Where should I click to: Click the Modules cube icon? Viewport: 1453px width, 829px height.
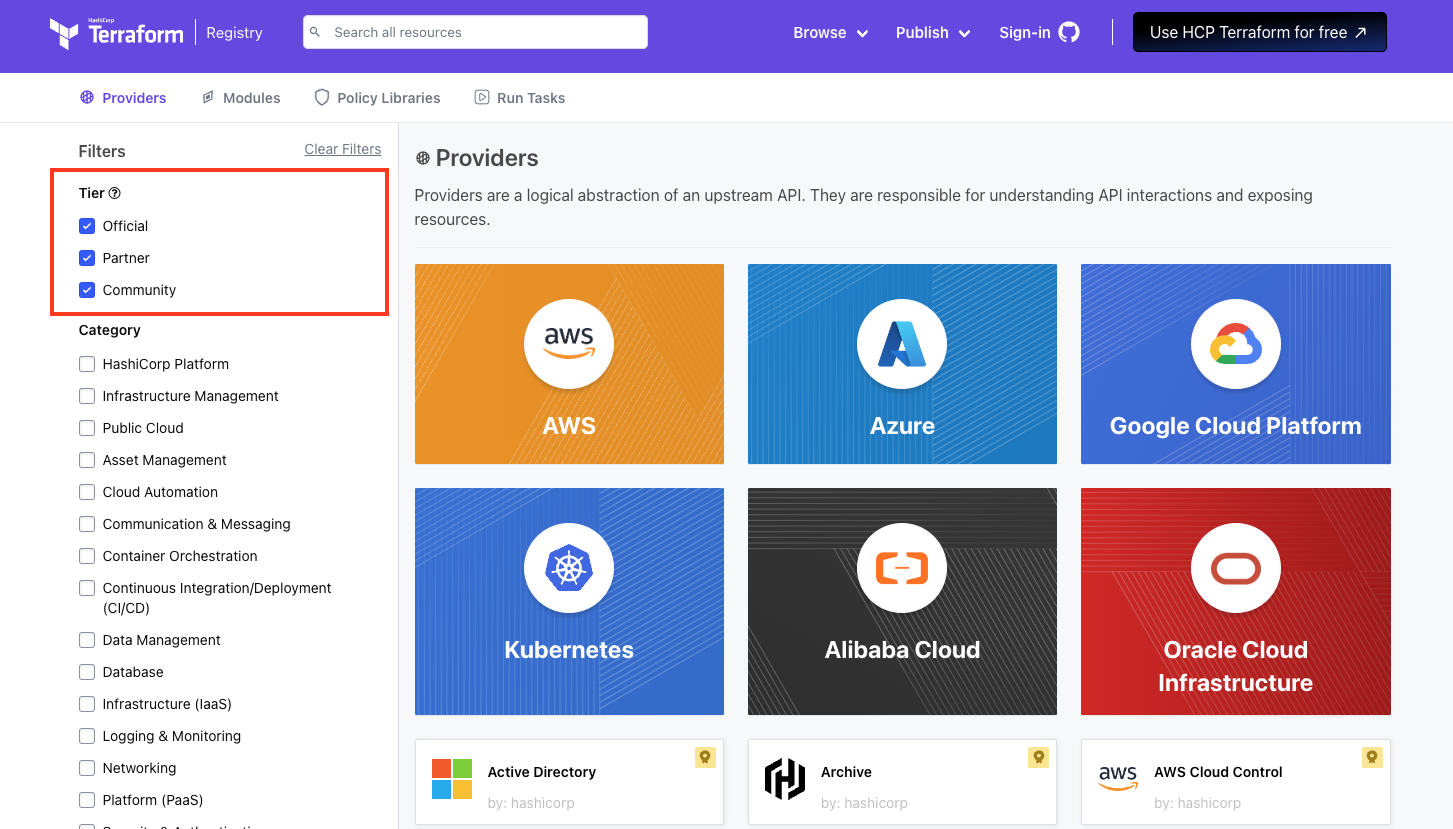[x=208, y=97]
